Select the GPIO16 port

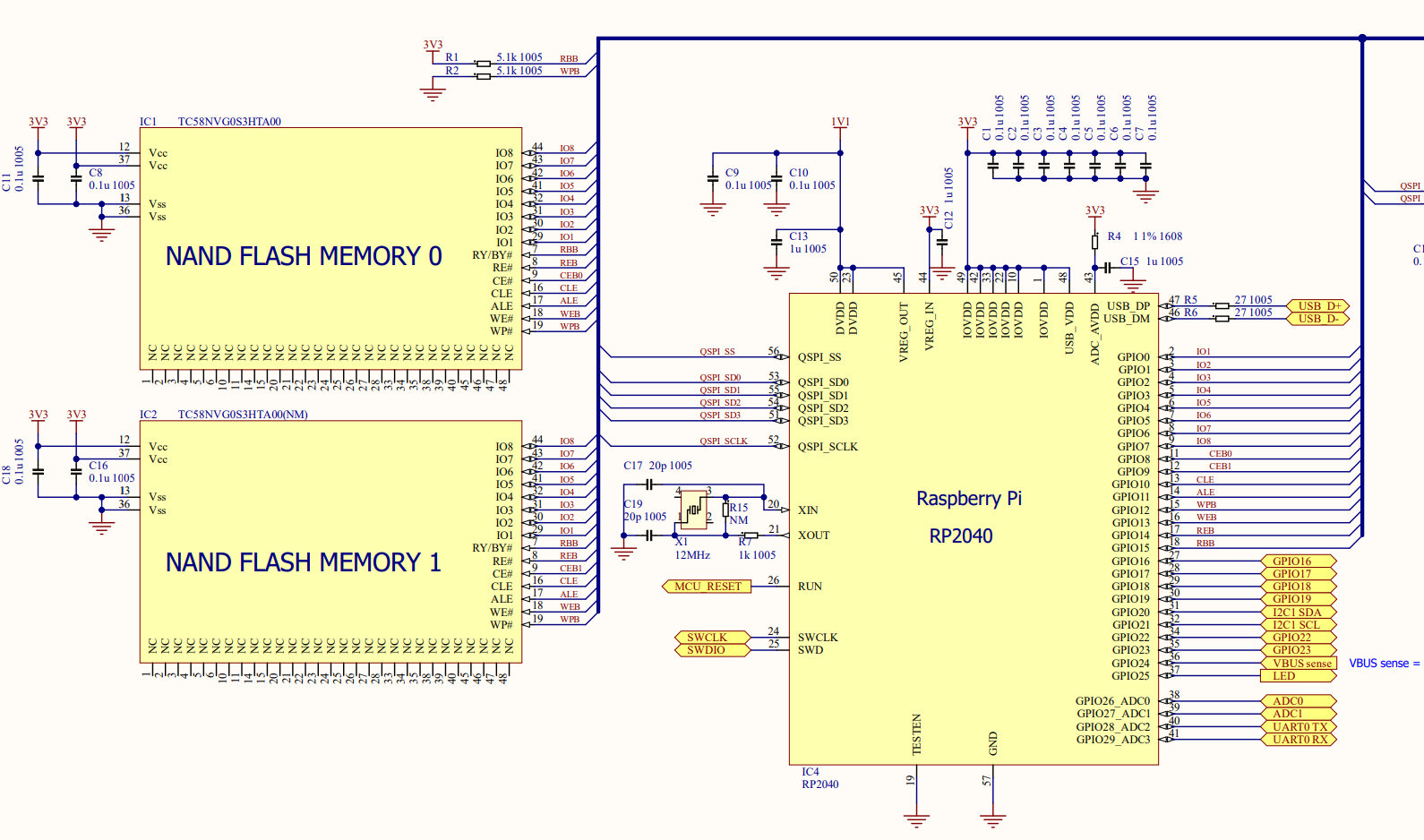(1299, 561)
